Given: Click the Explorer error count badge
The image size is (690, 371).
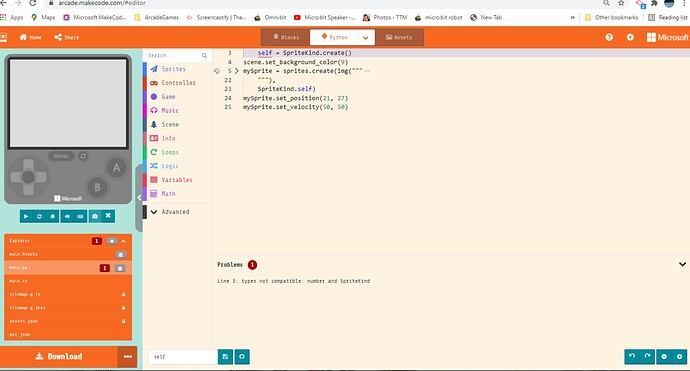Looking at the screenshot, I should tap(97, 241).
